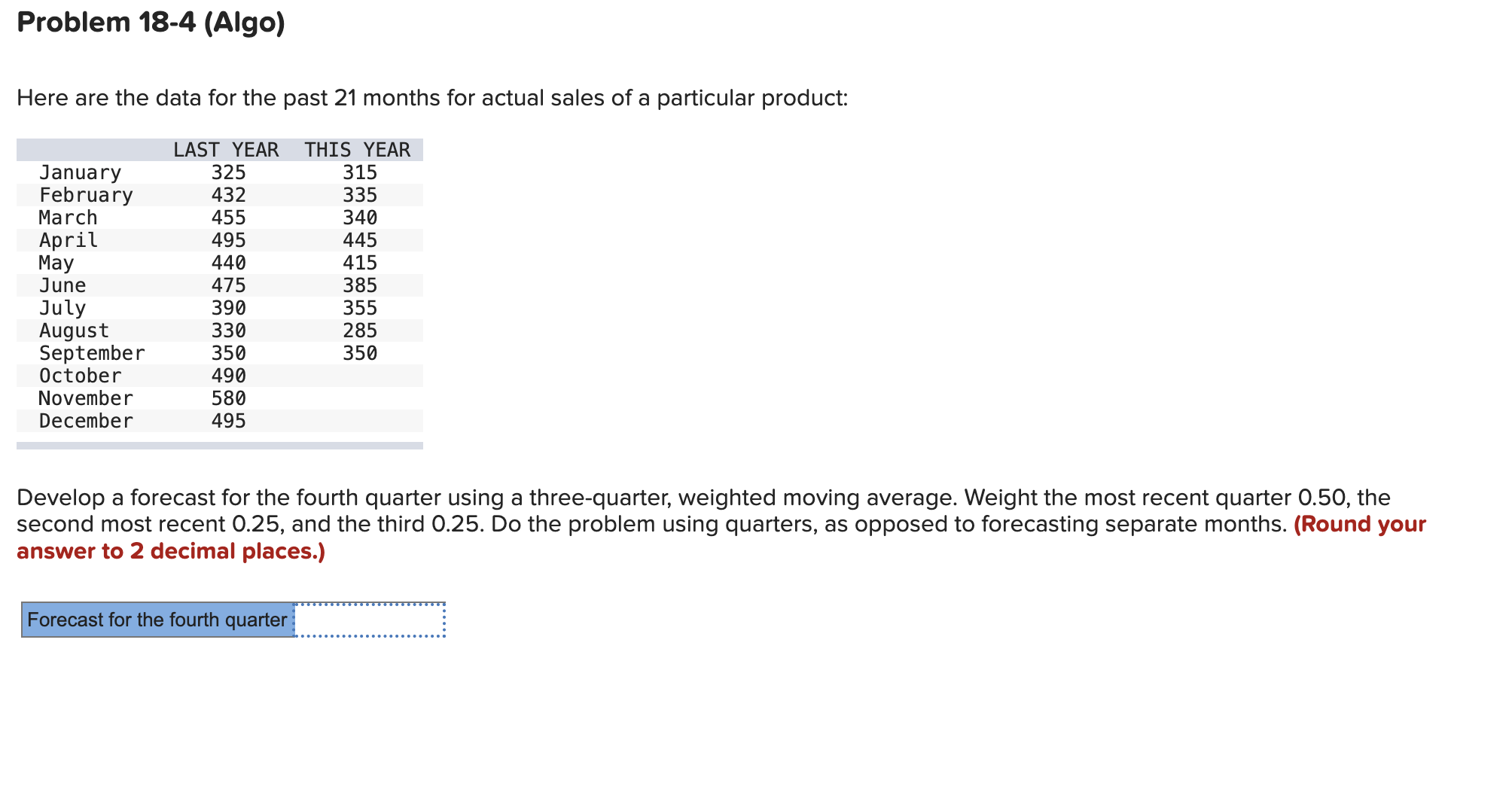Click the April value 495

(229, 240)
